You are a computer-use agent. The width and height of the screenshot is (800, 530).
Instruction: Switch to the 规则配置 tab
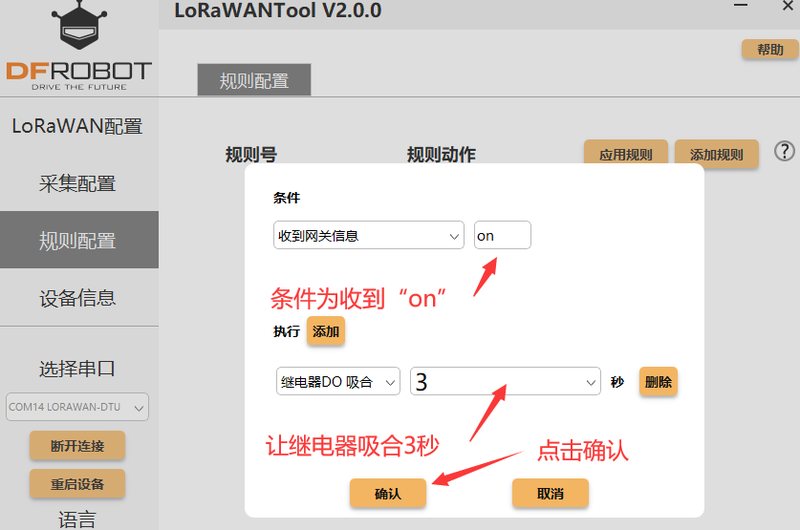(x=254, y=81)
